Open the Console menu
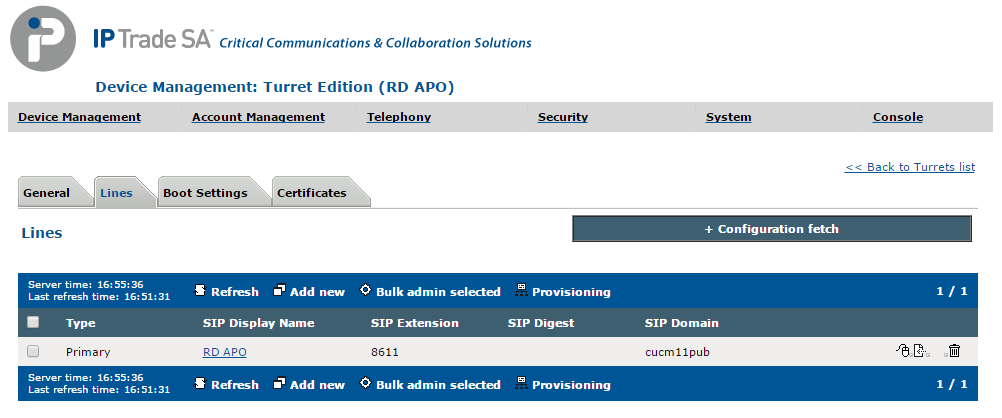The height and width of the screenshot is (418, 1002). point(898,117)
